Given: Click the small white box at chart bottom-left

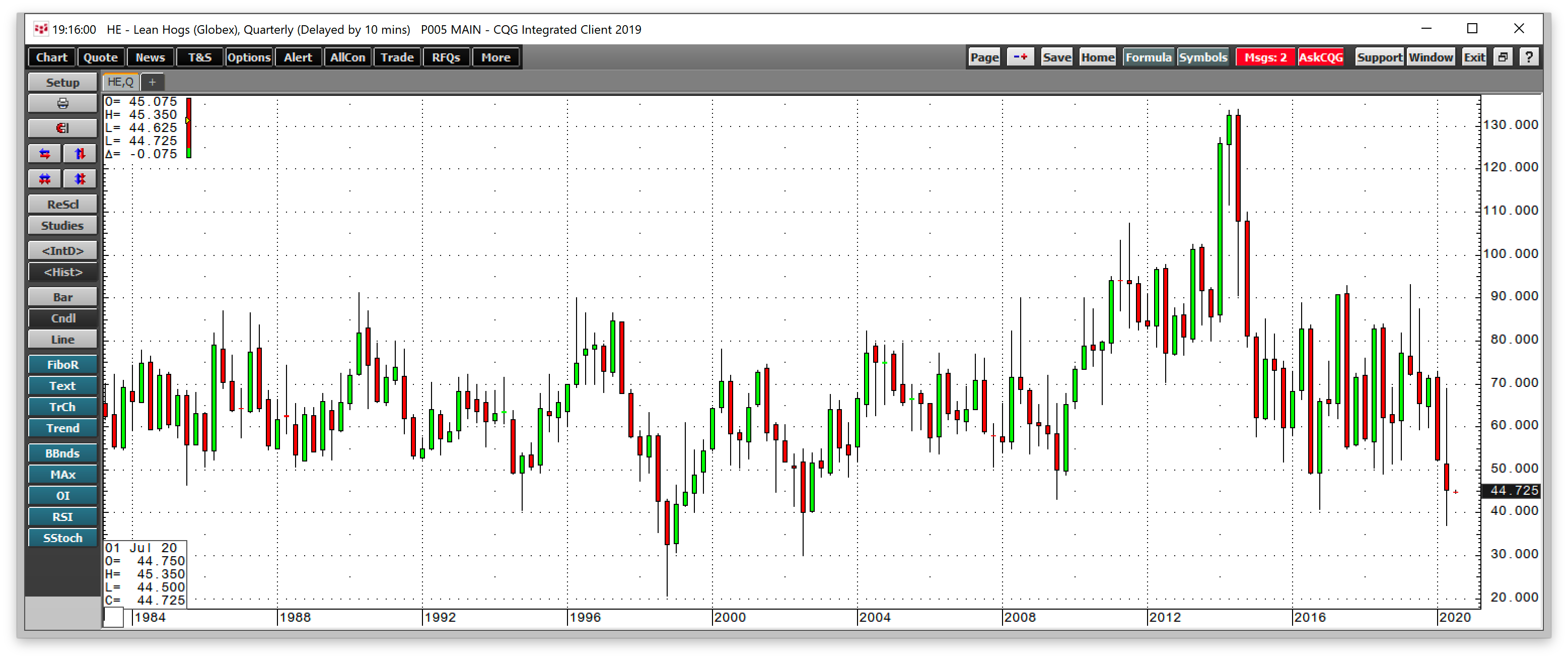Looking at the screenshot, I should pyautogui.click(x=113, y=617).
